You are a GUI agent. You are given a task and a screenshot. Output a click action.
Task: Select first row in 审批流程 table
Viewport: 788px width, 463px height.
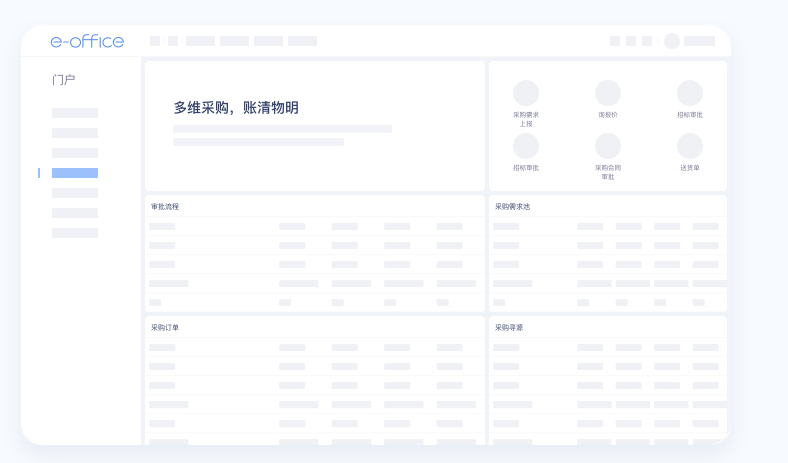[312, 227]
